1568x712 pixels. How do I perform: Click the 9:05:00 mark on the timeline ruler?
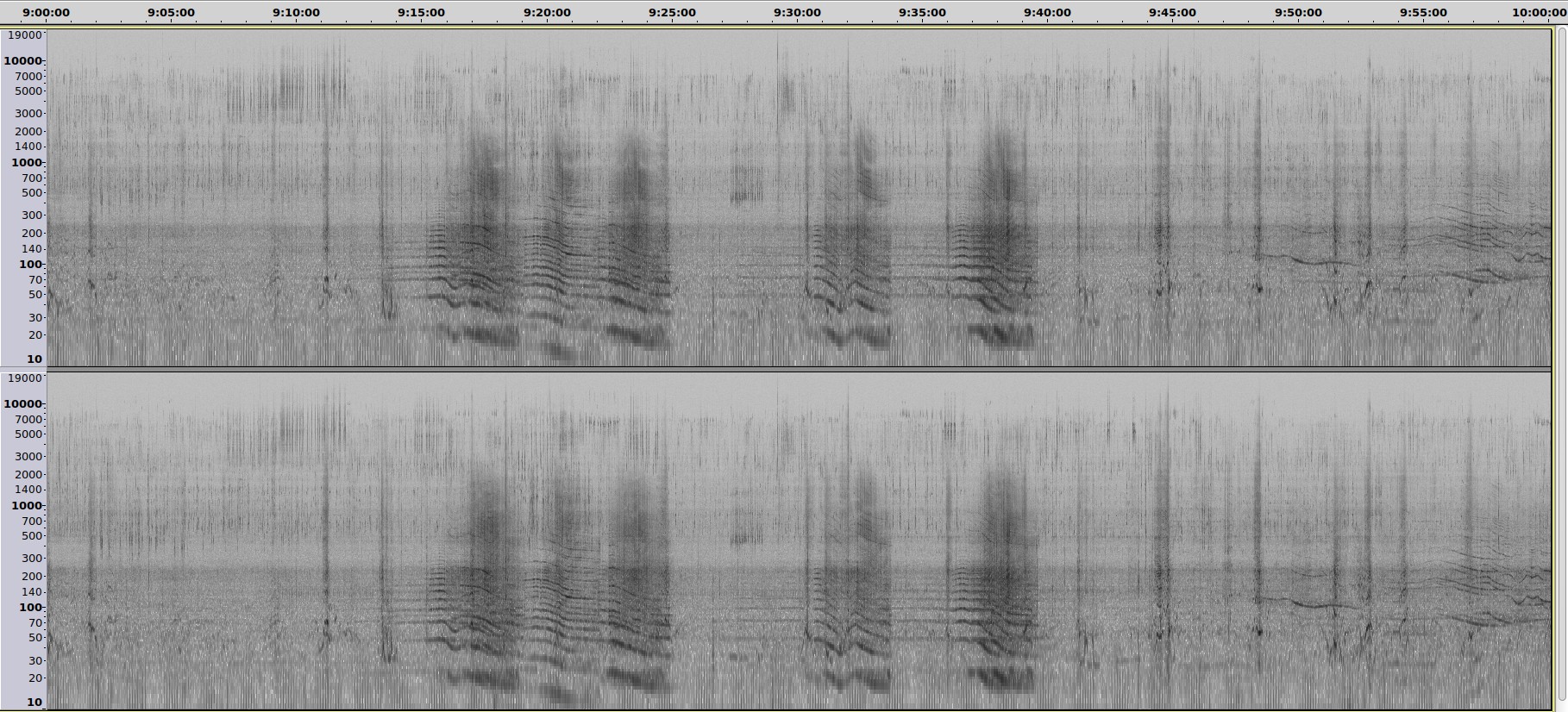click(171, 12)
